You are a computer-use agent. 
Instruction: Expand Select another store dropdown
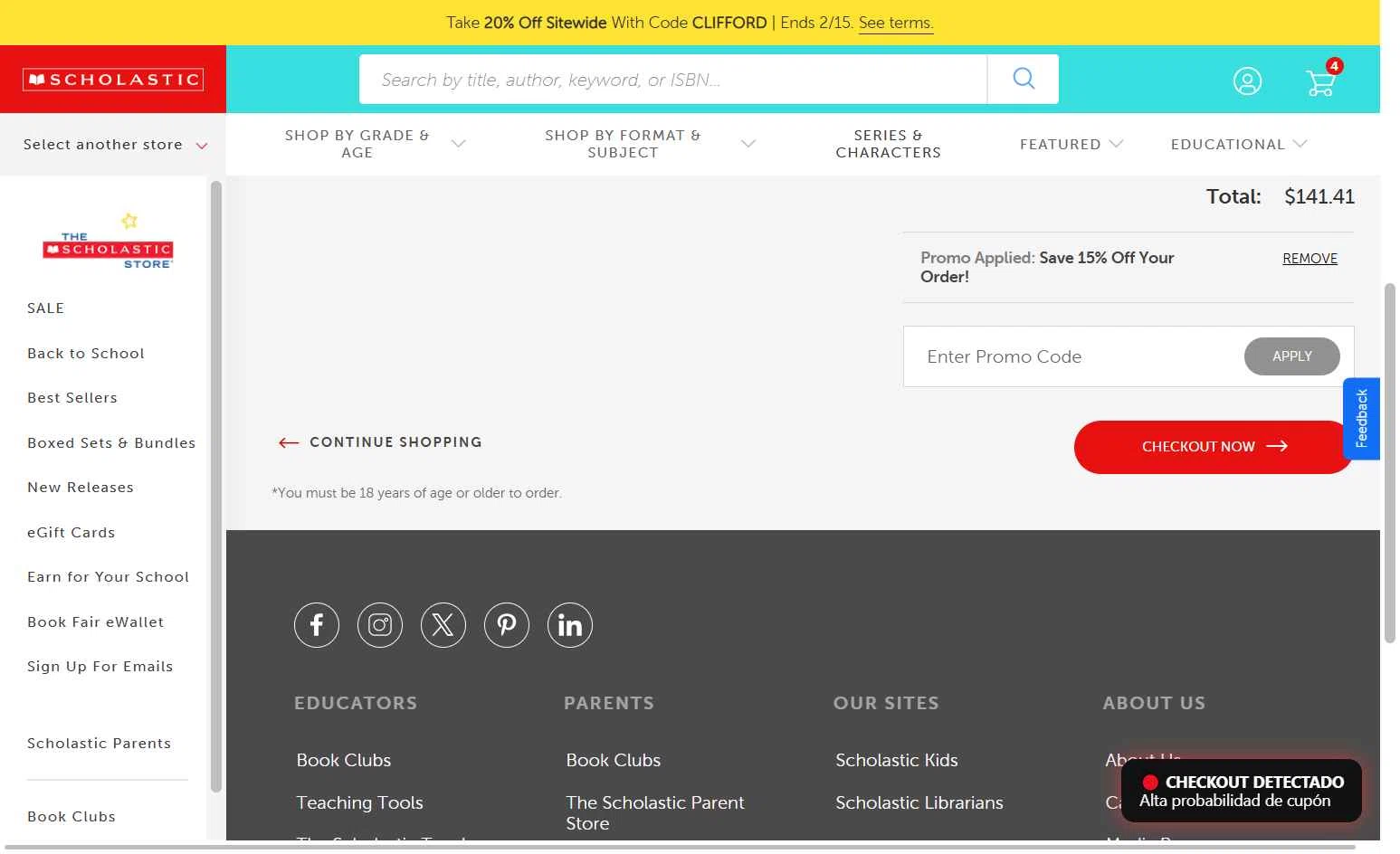pyautogui.click(x=114, y=145)
